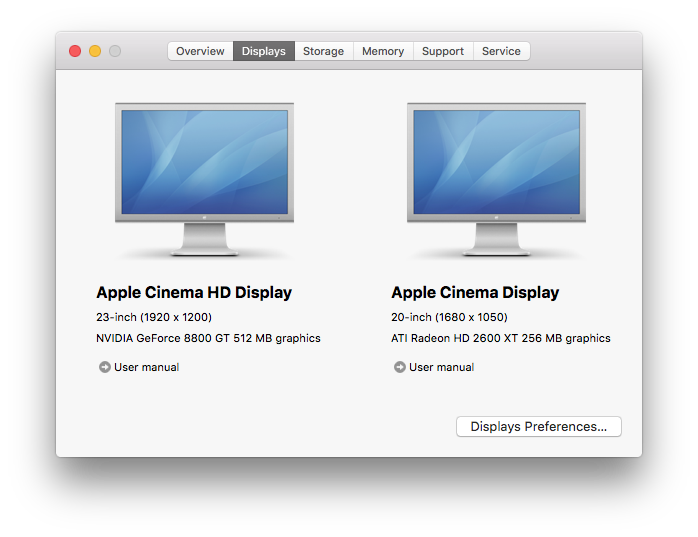Click the 23-inch (1920 x 1200) text
Image resolution: width=698 pixels, height=537 pixels.
[x=154, y=317]
